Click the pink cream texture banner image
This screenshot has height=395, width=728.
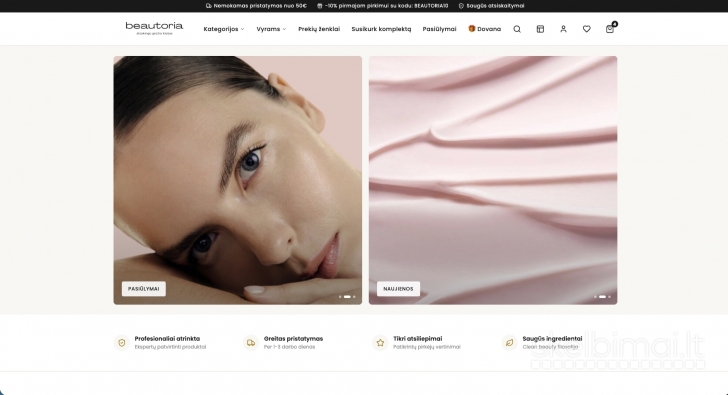click(493, 180)
